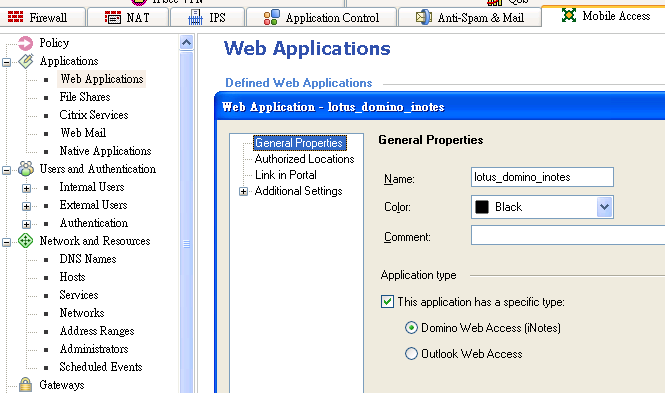This screenshot has width=665, height=393.
Task: Click the Network and Resources green icon
Action: [25, 241]
